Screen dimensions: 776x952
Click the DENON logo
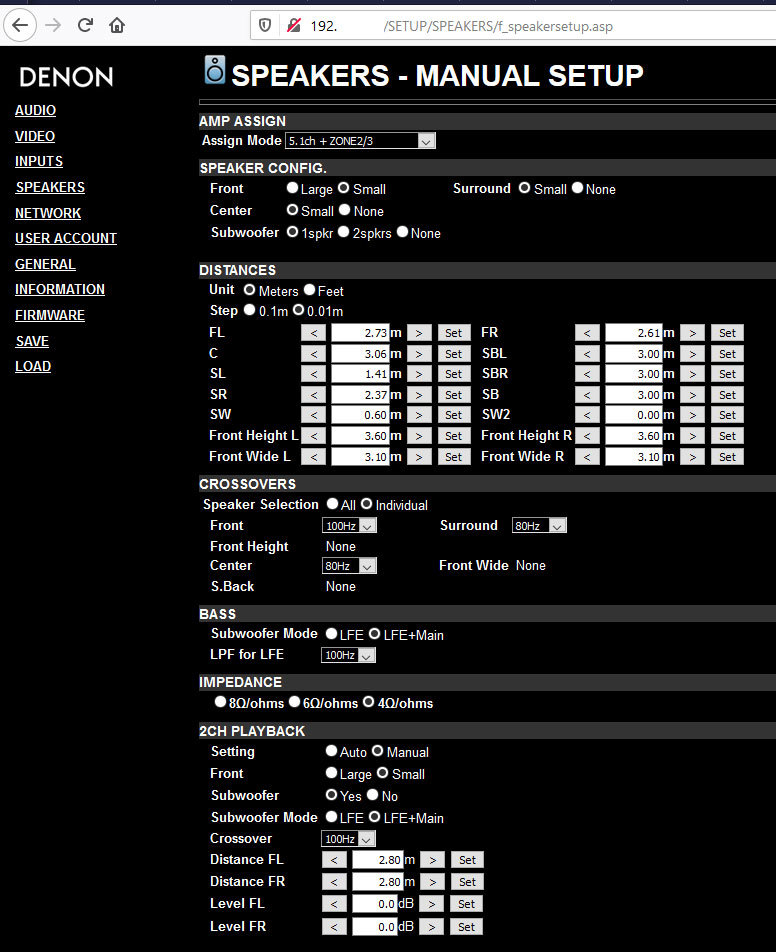66,77
